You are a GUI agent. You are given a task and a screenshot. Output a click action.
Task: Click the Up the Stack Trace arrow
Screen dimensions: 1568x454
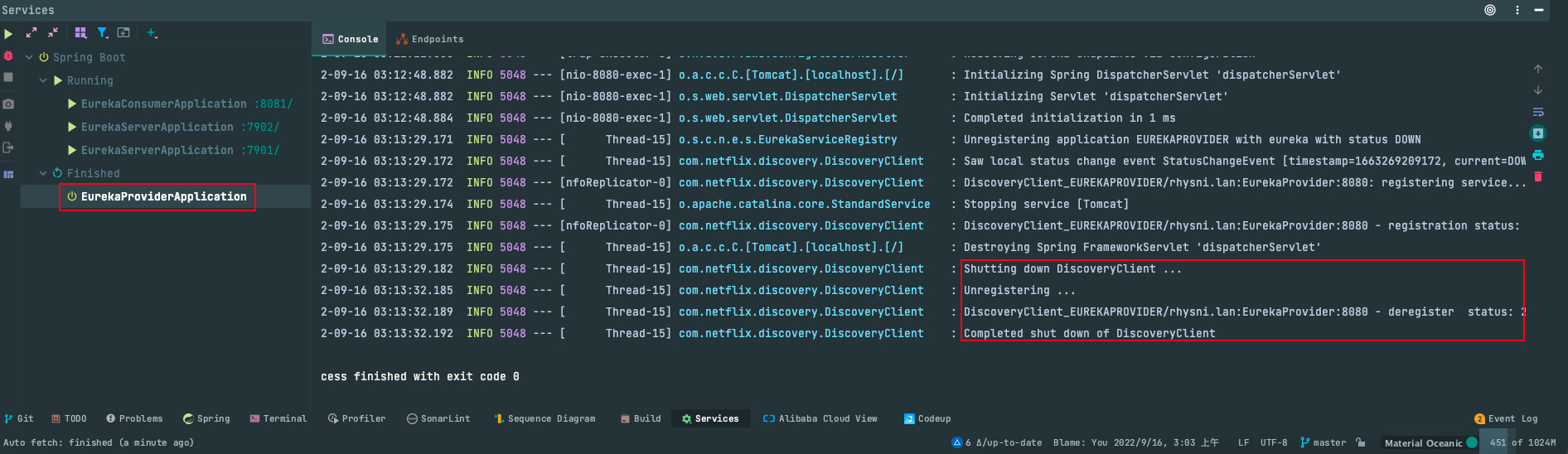point(1538,69)
